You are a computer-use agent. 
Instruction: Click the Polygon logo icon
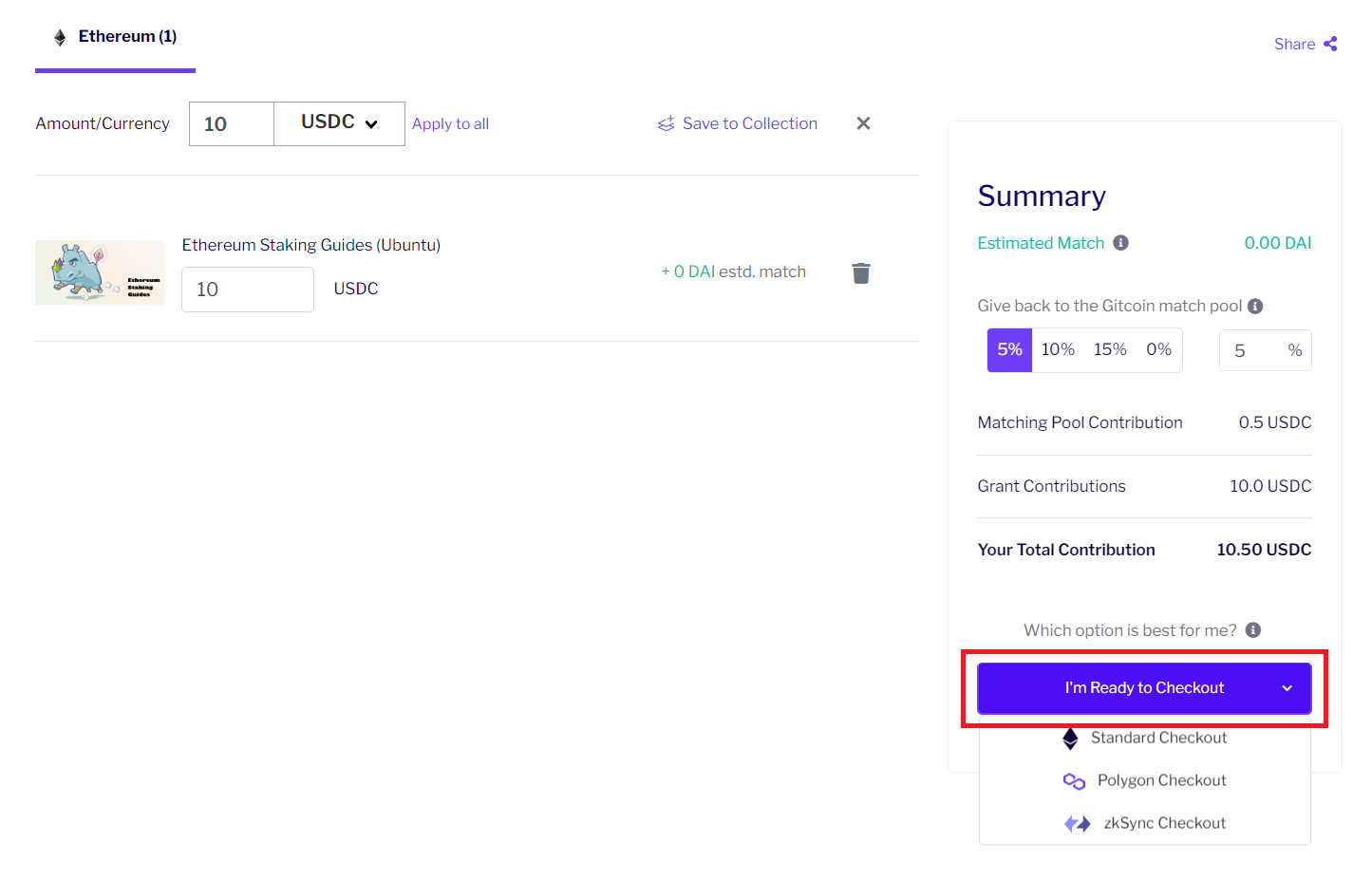(x=1074, y=781)
